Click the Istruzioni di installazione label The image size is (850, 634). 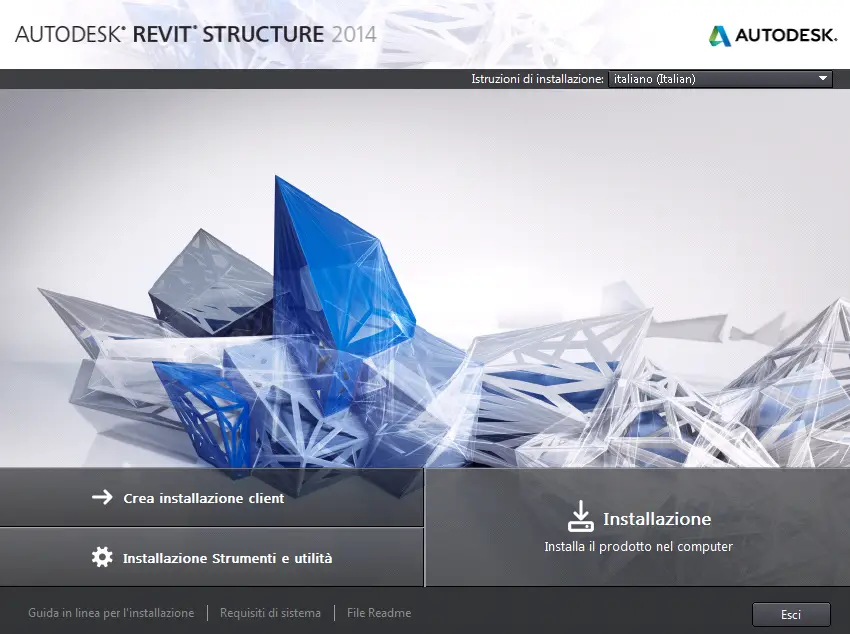pos(537,79)
